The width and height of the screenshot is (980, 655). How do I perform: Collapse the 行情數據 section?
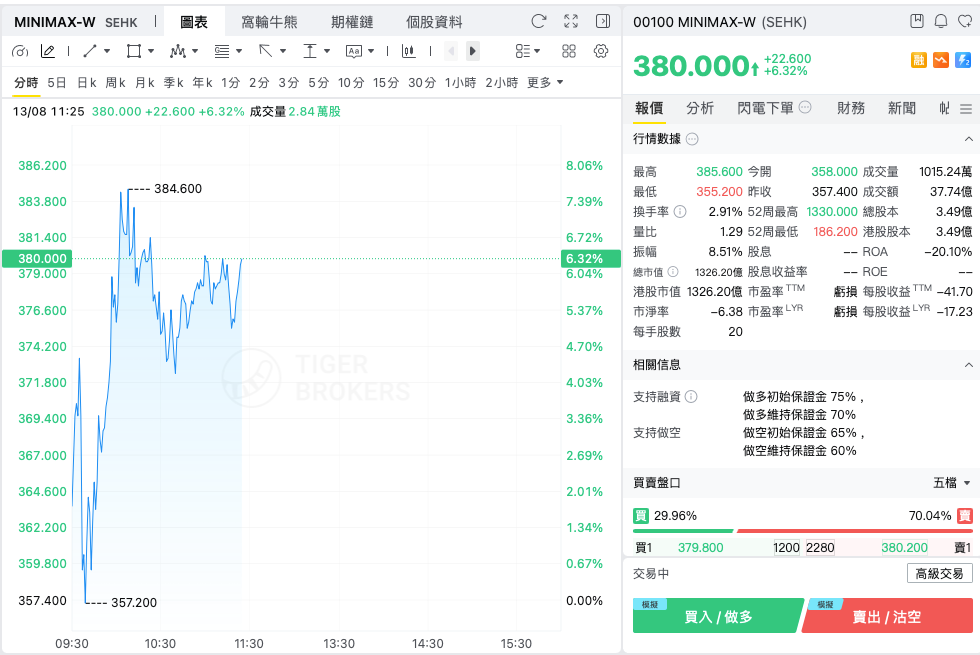click(968, 139)
